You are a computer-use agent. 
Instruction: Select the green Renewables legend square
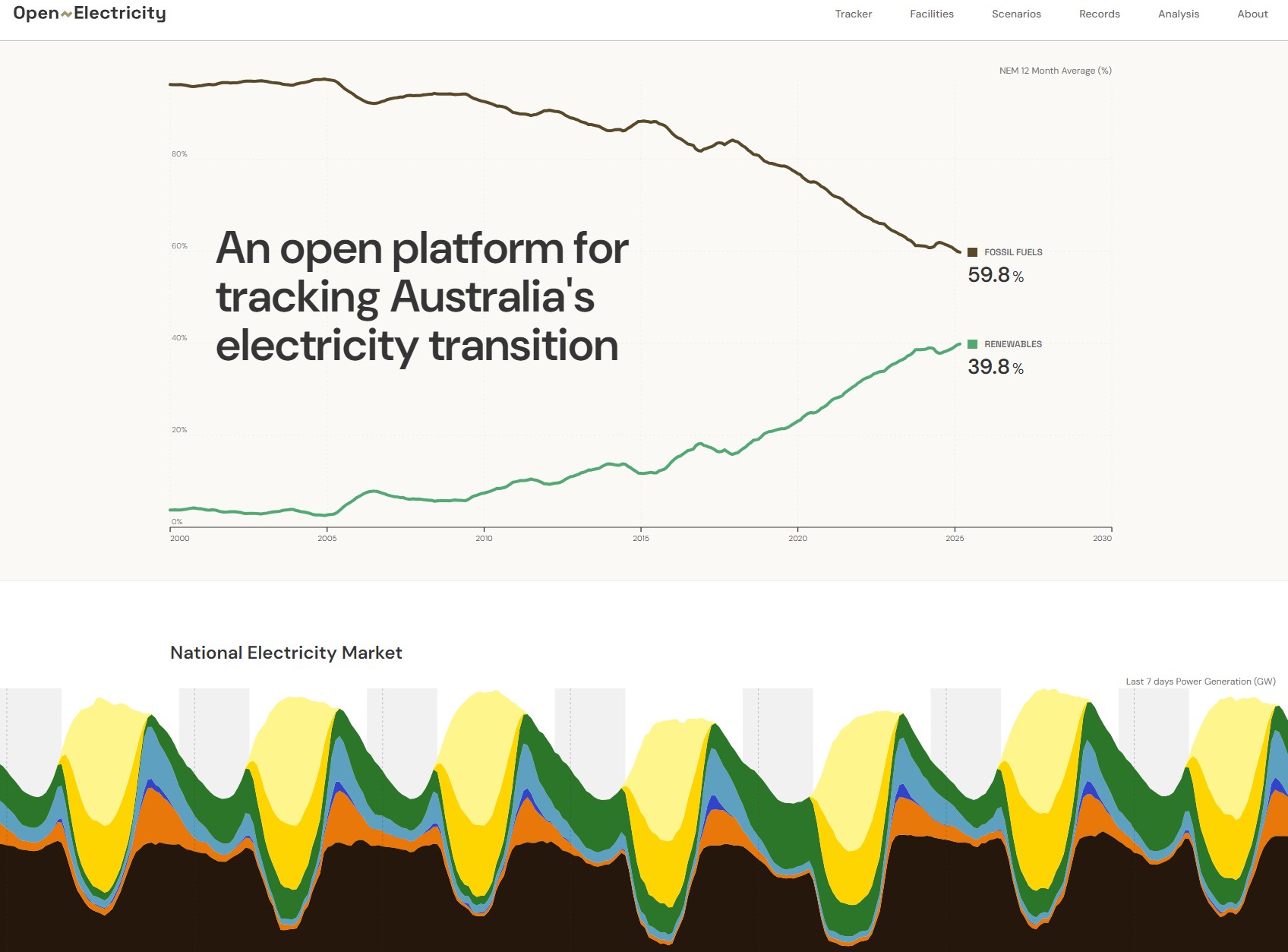tap(973, 343)
